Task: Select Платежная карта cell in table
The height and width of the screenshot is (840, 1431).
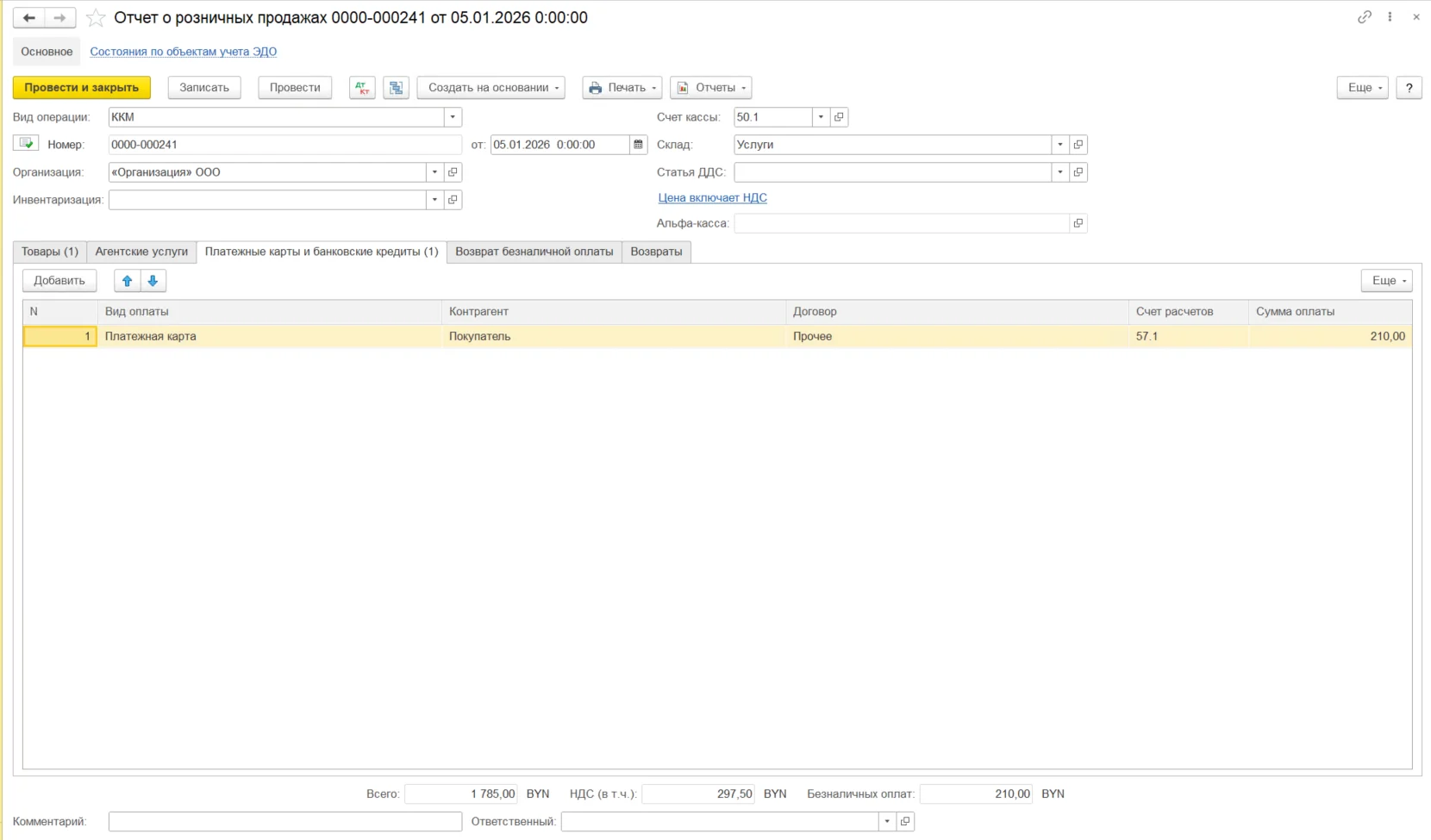Action: (270, 337)
